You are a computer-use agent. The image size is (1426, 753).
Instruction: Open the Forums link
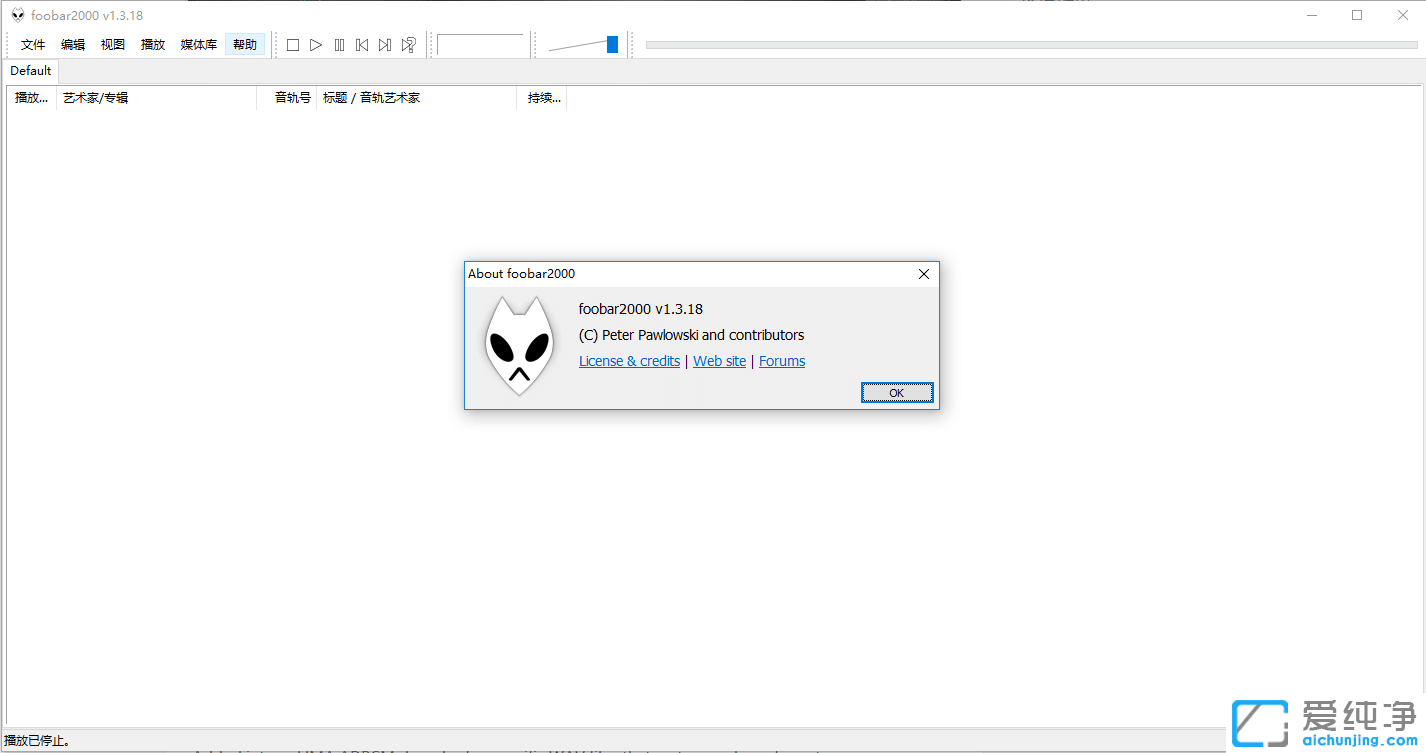click(x=782, y=361)
